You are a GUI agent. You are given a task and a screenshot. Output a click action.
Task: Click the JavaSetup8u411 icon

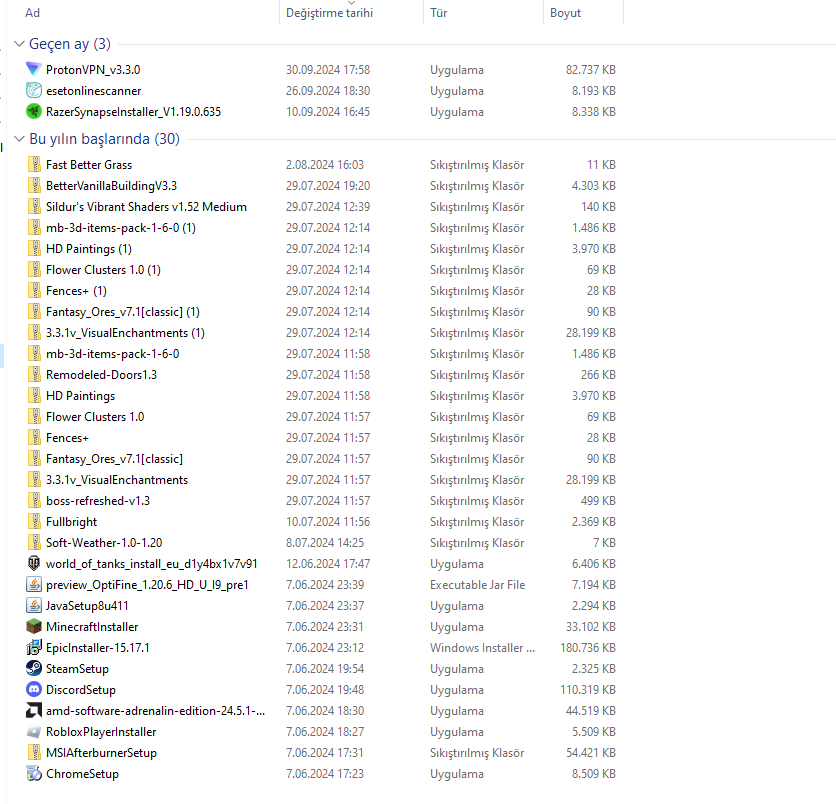[34, 606]
